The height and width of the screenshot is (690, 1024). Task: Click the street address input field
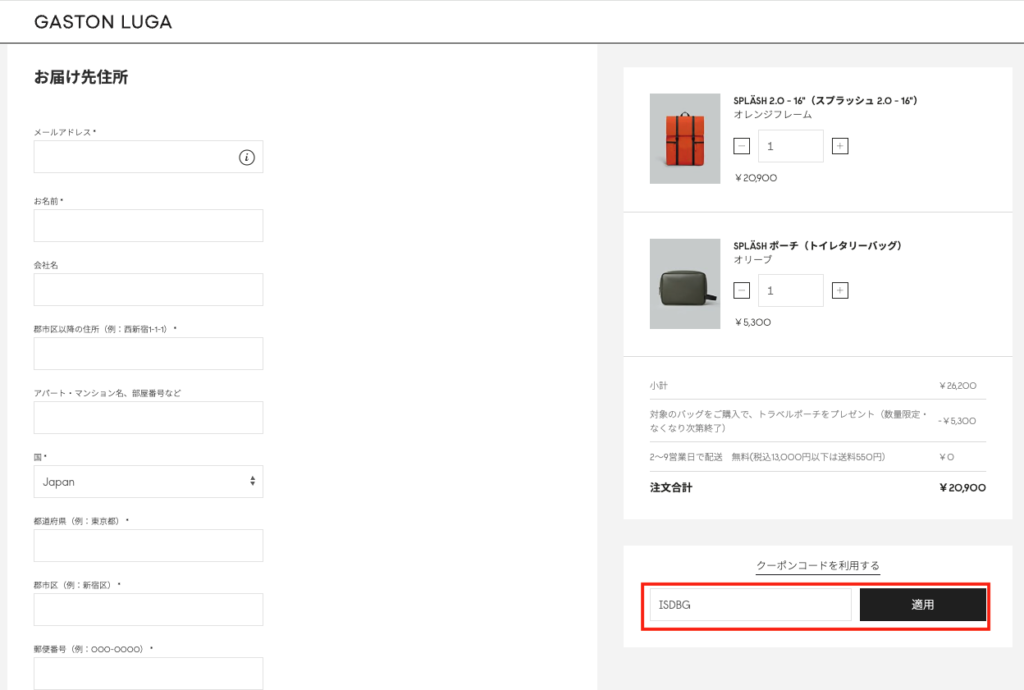point(148,354)
